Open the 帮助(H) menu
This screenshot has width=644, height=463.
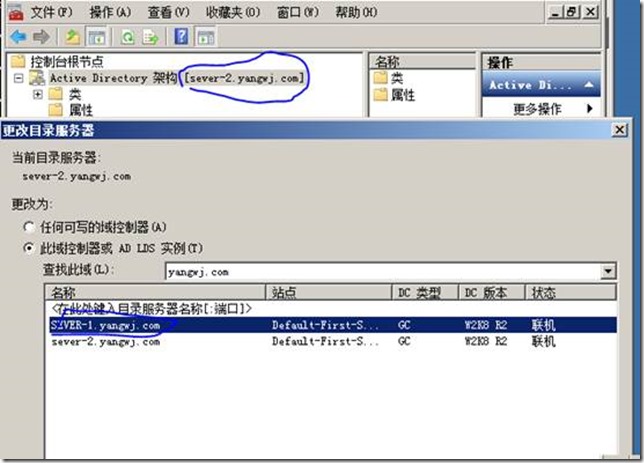(x=356, y=12)
